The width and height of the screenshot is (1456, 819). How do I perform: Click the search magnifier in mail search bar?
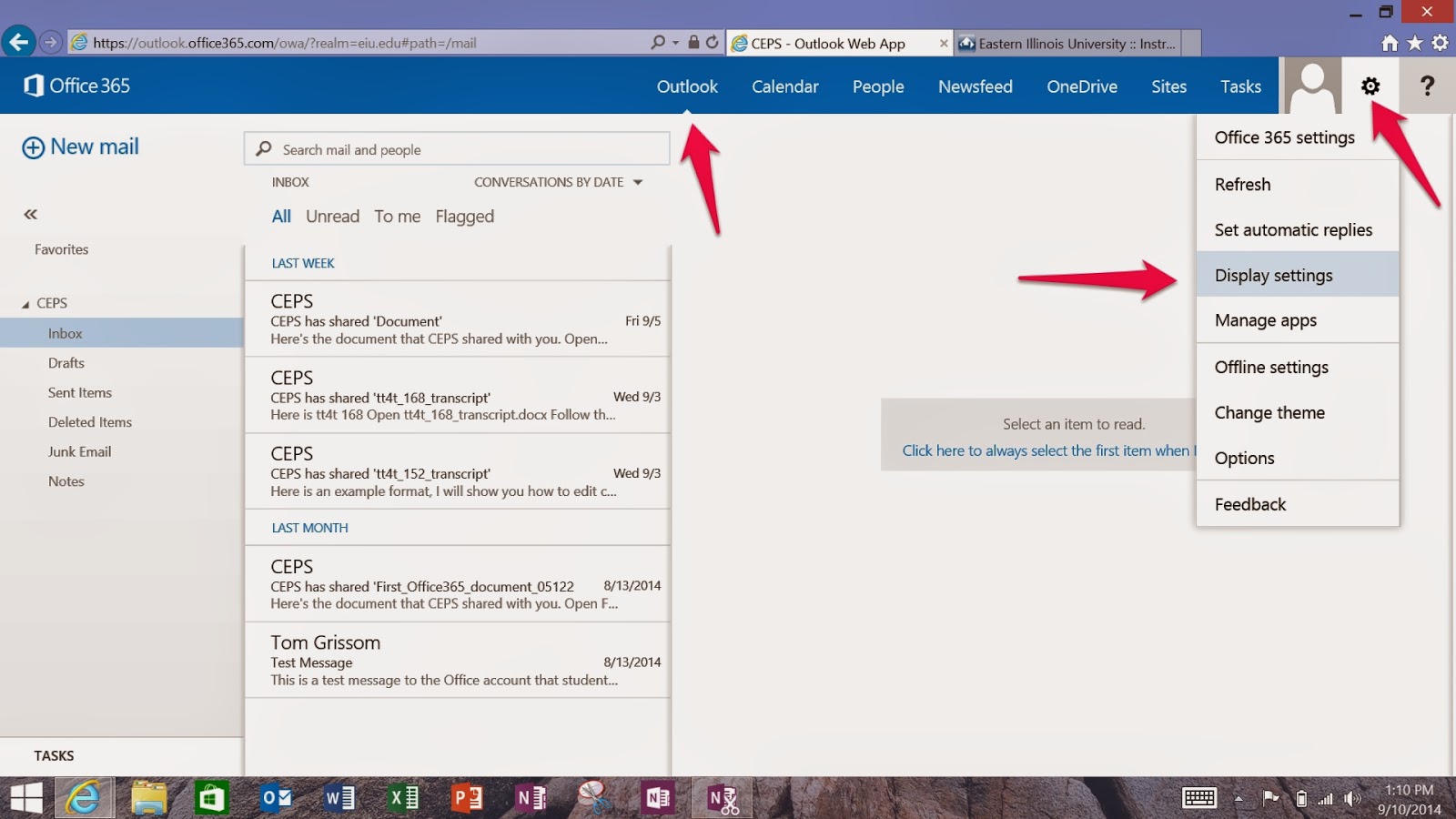pos(263,148)
